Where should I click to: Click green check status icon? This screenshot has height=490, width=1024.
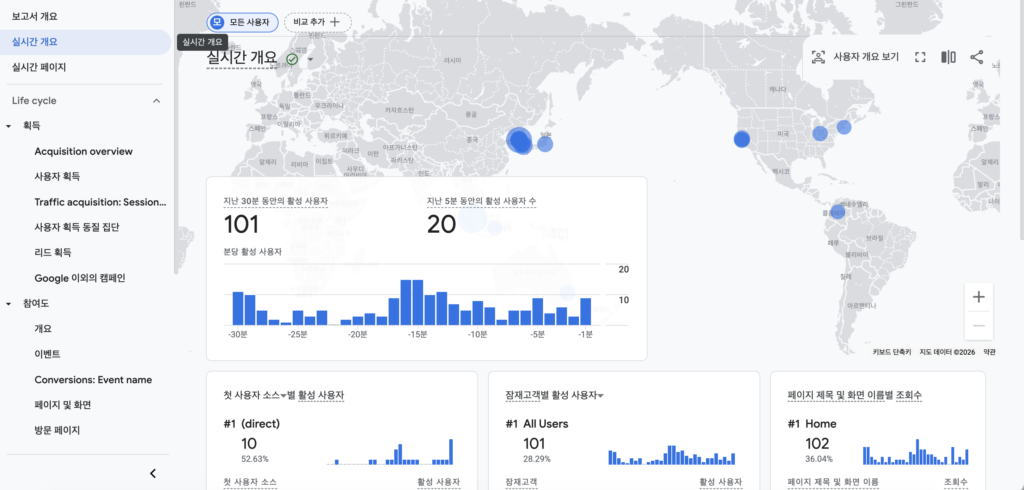pyautogui.click(x=292, y=59)
